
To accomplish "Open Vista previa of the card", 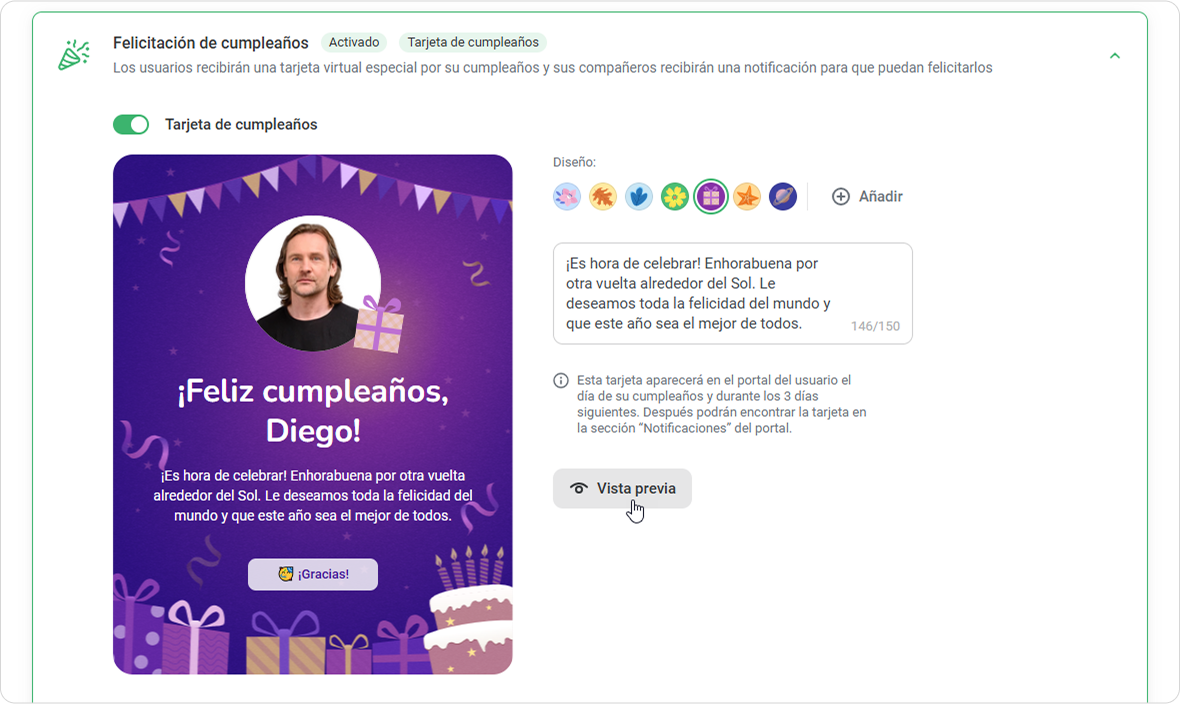I will (x=622, y=489).
